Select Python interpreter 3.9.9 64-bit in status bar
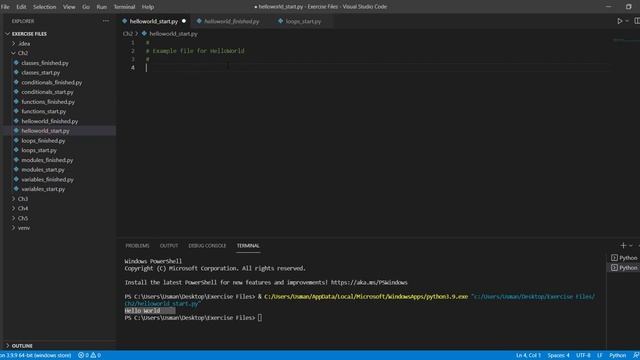 click(36, 356)
